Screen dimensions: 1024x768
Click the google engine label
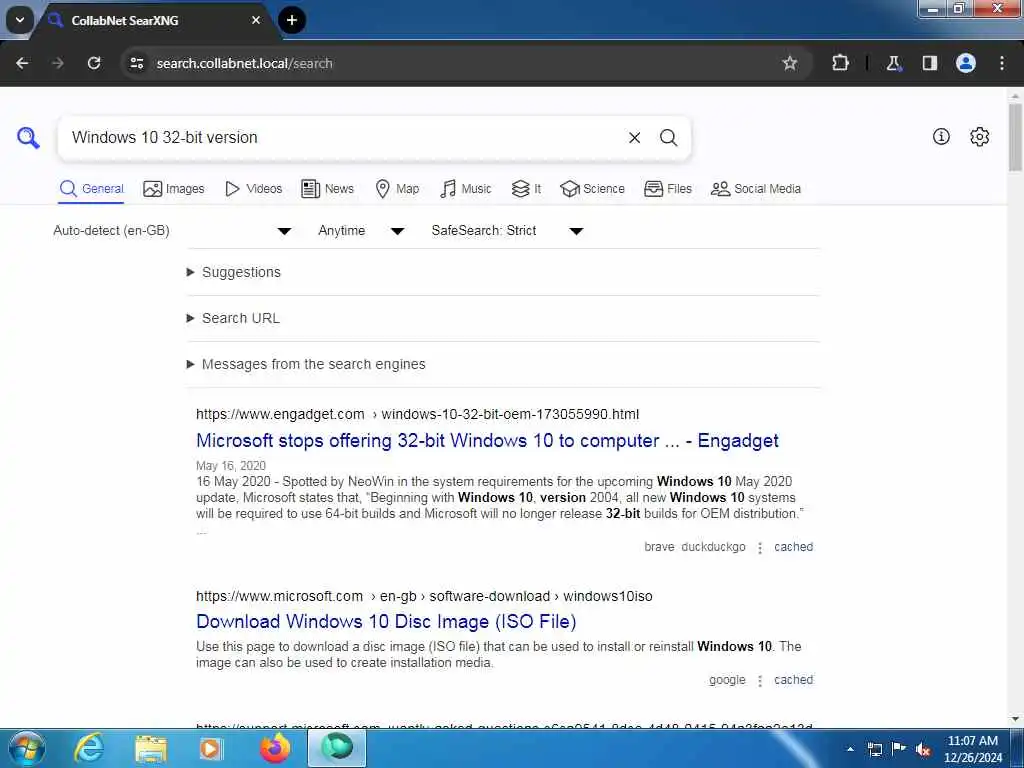pos(727,680)
